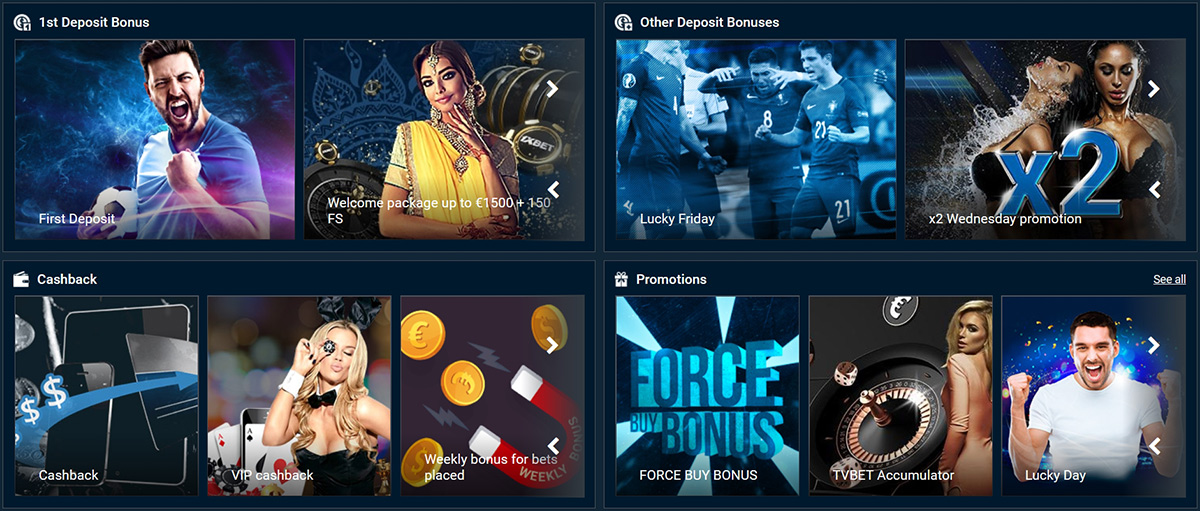Click the Other Deposit Bonuses section icon
The height and width of the screenshot is (511, 1200).
(x=623, y=21)
